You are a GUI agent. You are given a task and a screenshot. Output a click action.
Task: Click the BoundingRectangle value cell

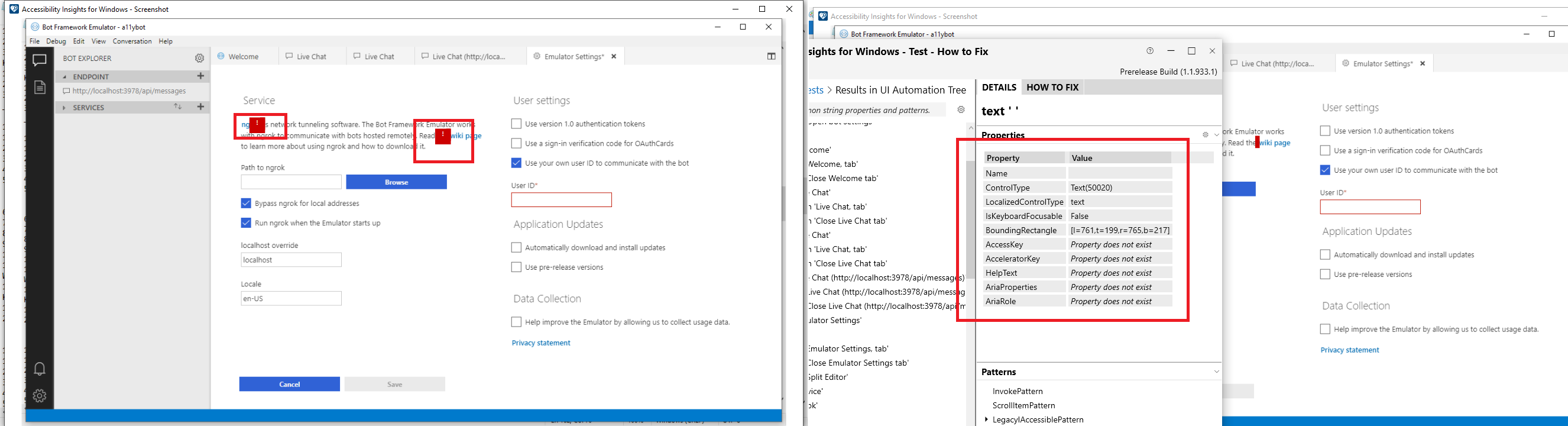(1120, 230)
